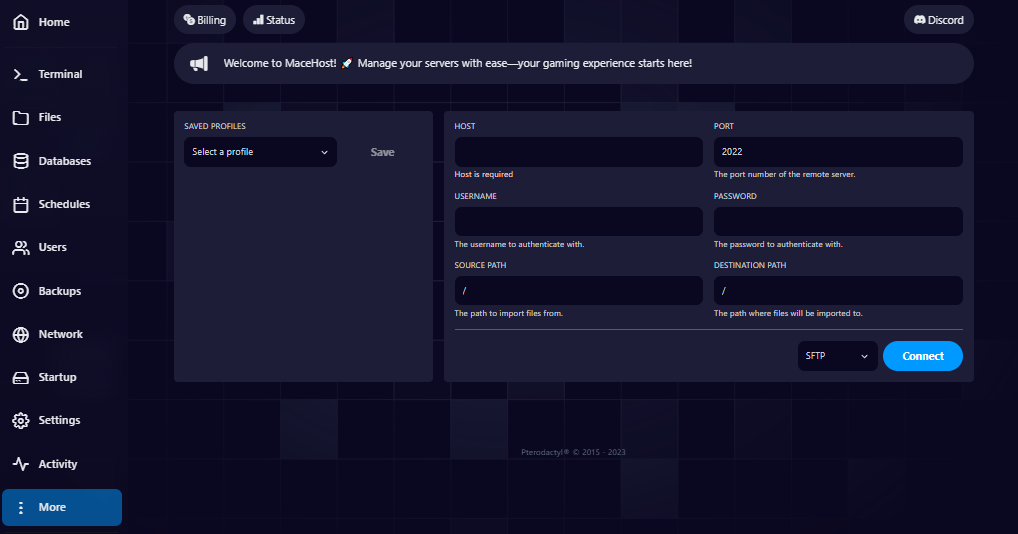Click the Startup drive icon
Image resolution: width=1018 pixels, height=534 pixels.
[x=21, y=378]
